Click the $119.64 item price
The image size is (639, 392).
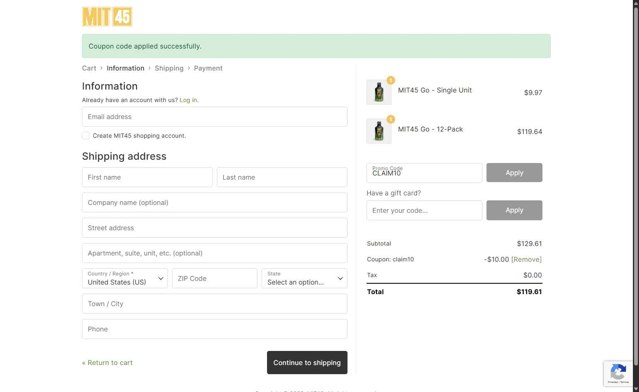coord(530,132)
